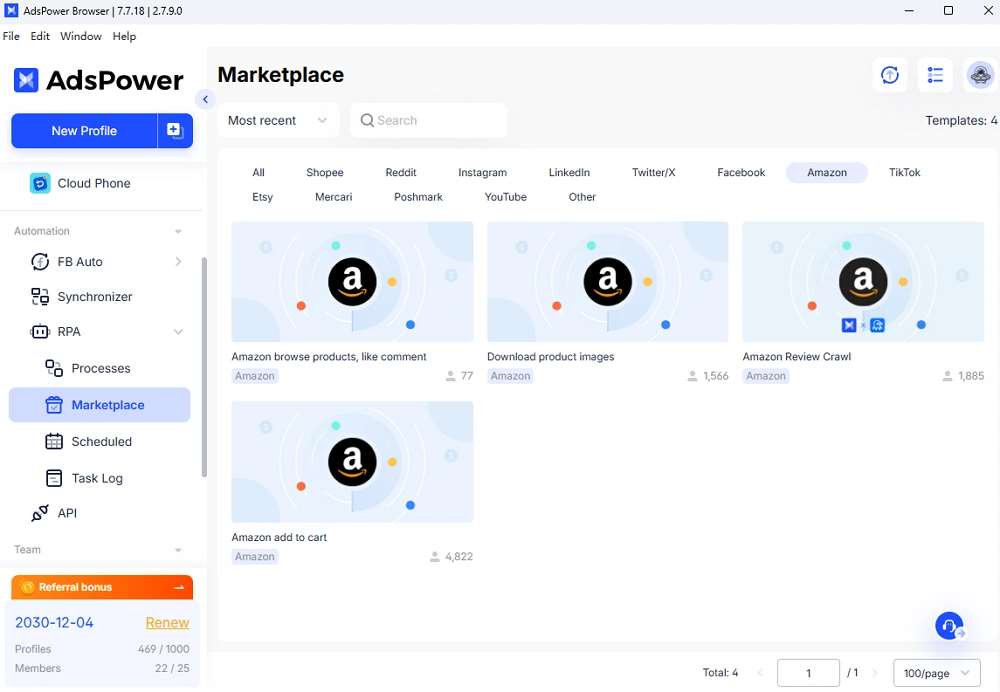Click the New Profile button
Viewport: 1000px width, 692px height.
click(x=84, y=131)
